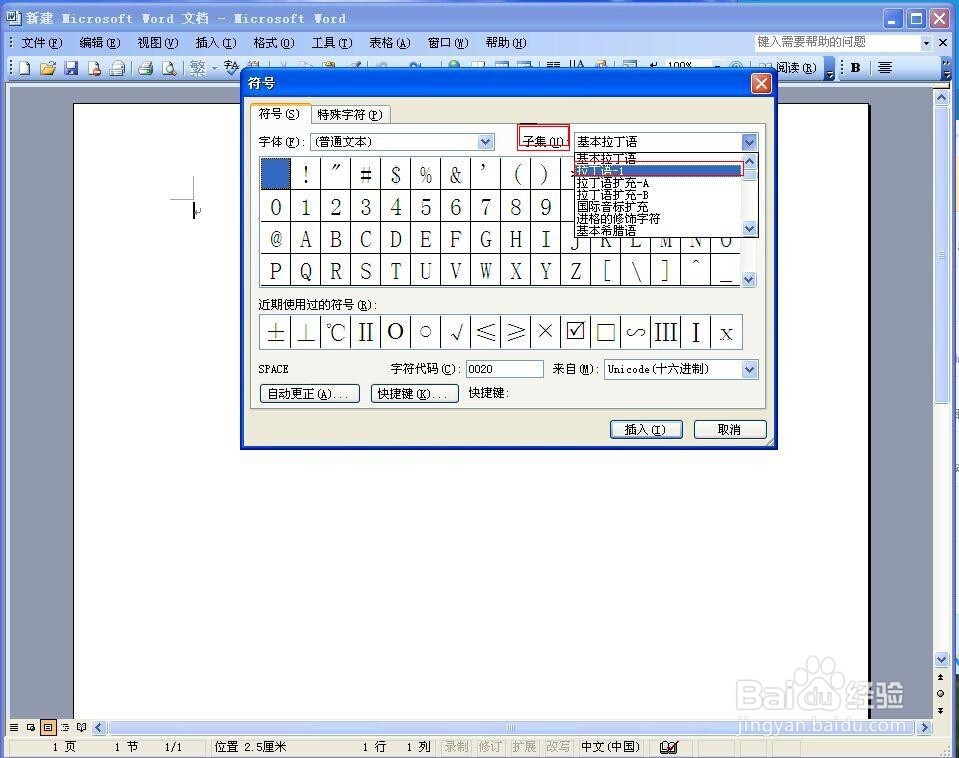This screenshot has height=758, width=959.
Task: Run the spelling and grammar check icon
Action: coord(231,67)
